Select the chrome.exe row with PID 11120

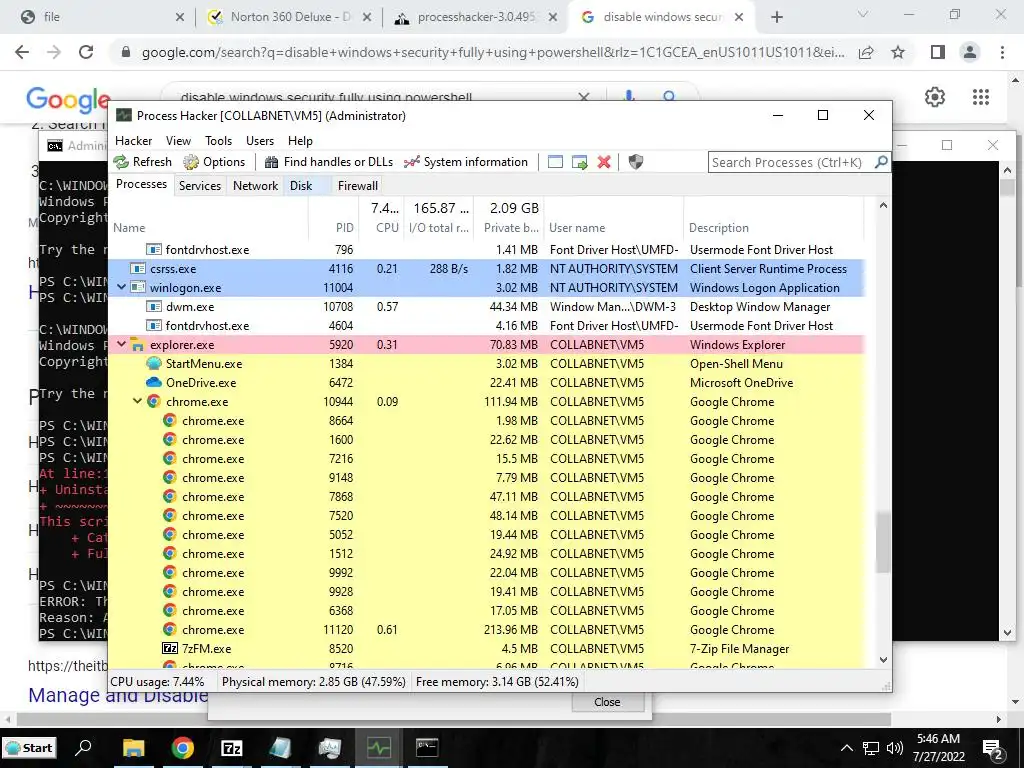click(x=486, y=630)
